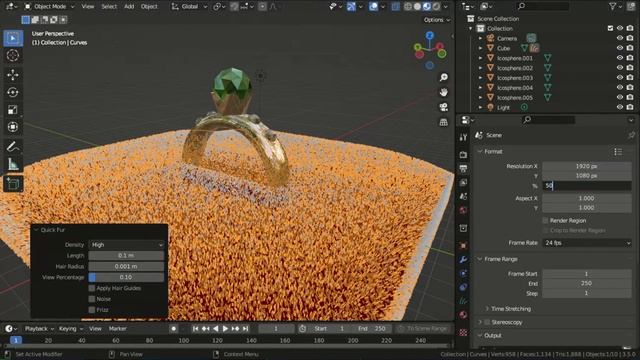The height and width of the screenshot is (360, 640).
Task: Click the Z axis on navigation gizmo
Action: tap(429, 36)
